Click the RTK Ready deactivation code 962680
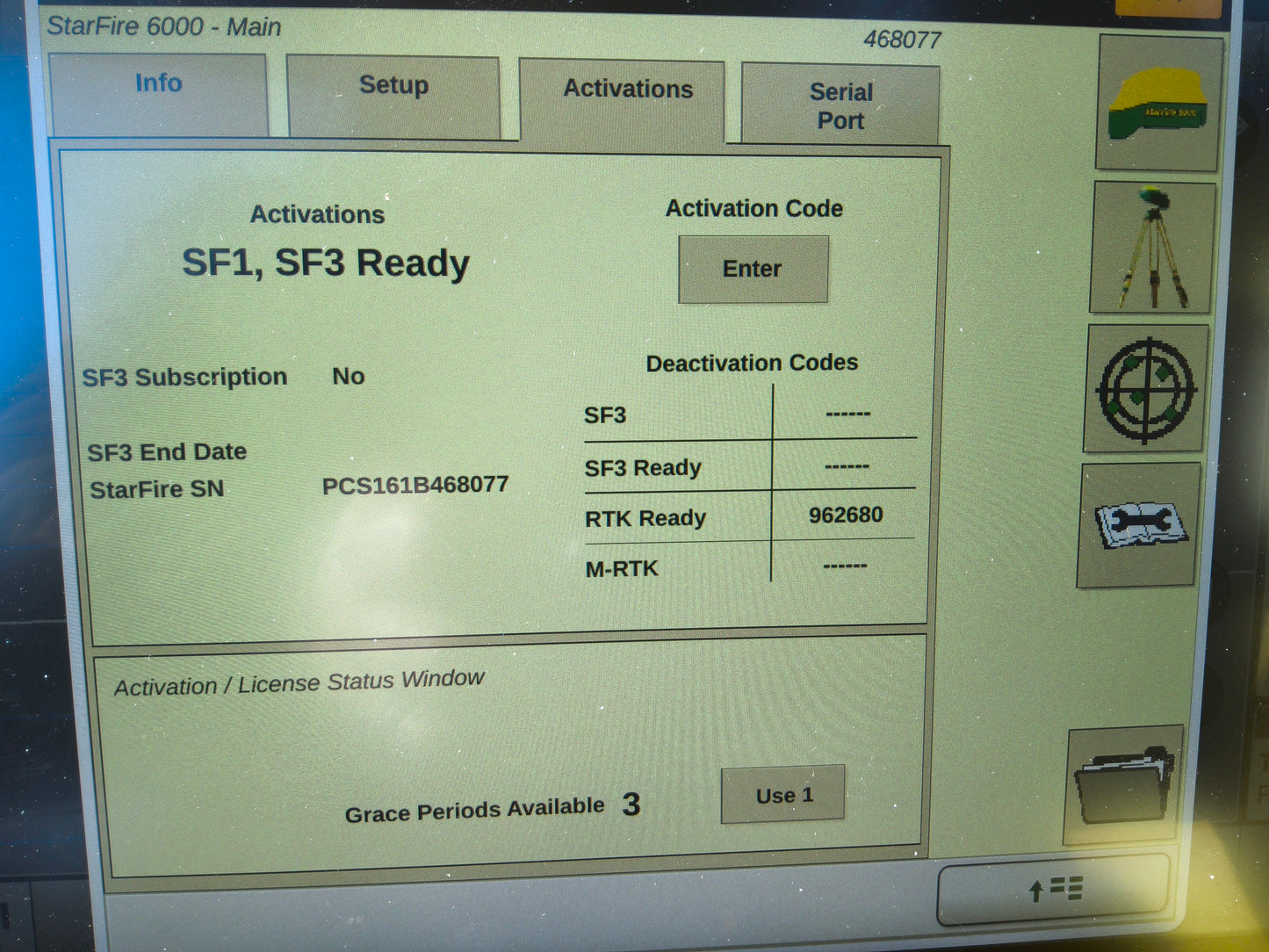 tap(847, 515)
